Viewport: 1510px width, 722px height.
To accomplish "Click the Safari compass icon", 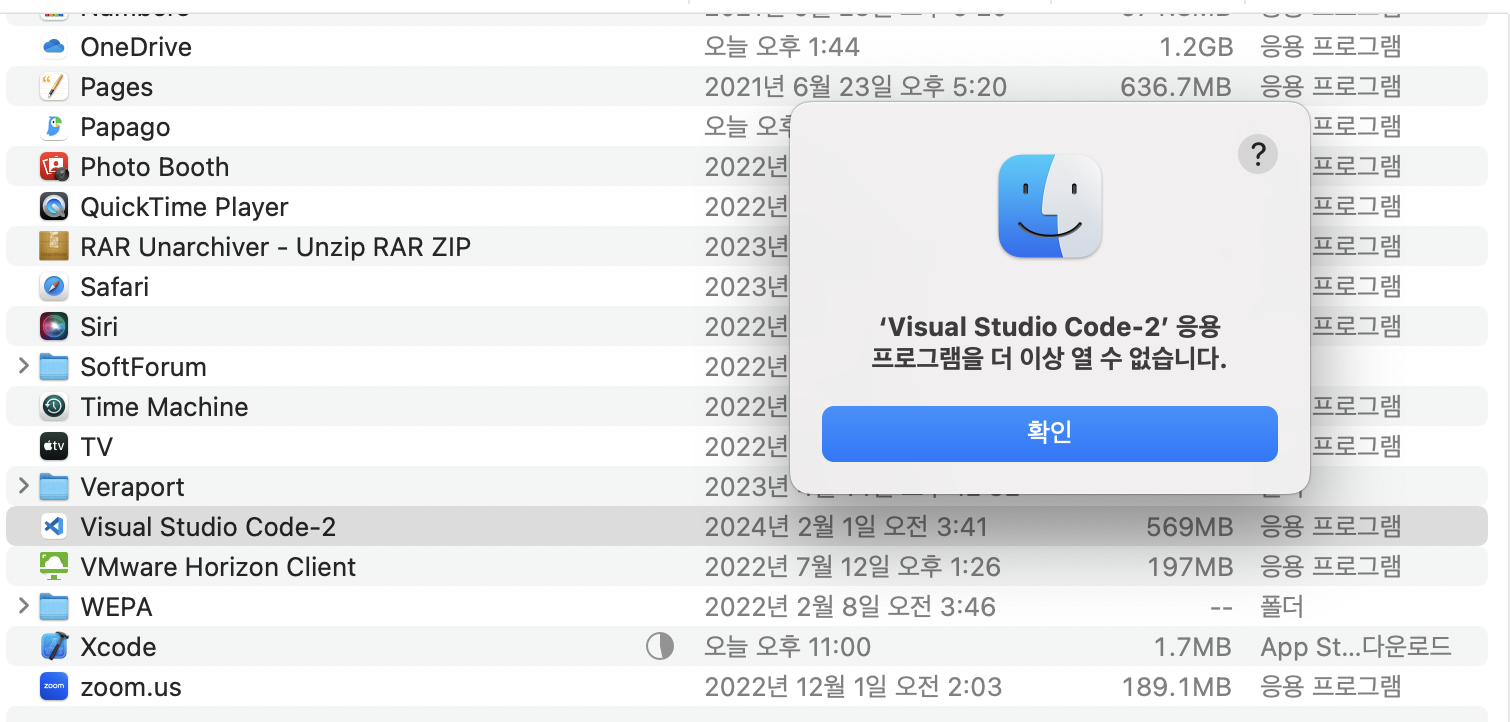I will (54, 287).
